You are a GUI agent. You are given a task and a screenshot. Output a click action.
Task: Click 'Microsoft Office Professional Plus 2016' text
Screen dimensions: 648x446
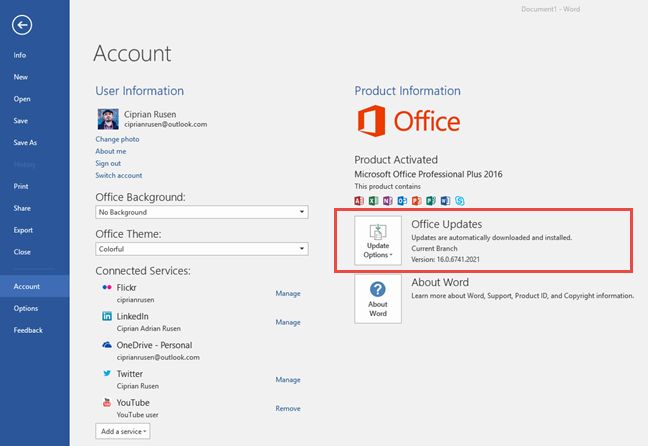tap(429, 174)
